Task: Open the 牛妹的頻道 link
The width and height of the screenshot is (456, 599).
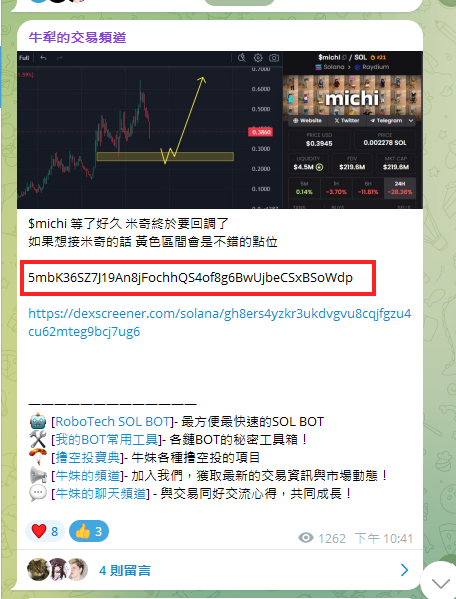Action: [87, 475]
